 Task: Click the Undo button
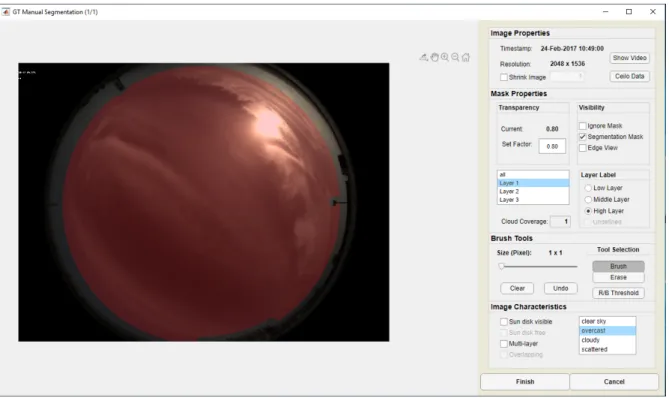coord(561,289)
